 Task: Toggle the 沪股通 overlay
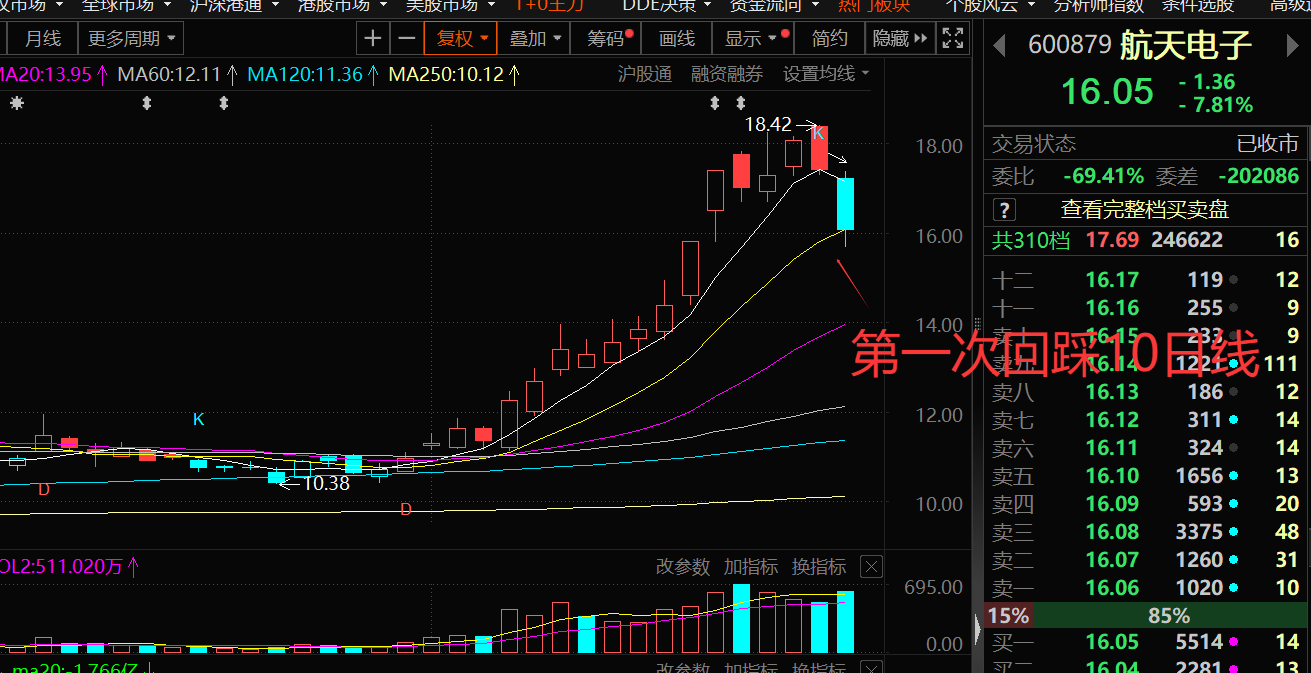(x=644, y=74)
